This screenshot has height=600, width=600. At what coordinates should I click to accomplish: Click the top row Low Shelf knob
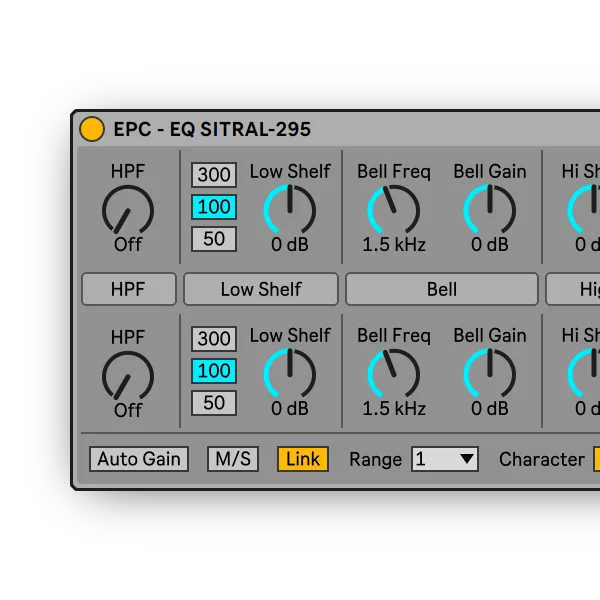pyautogui.click(x=290, y=209)
